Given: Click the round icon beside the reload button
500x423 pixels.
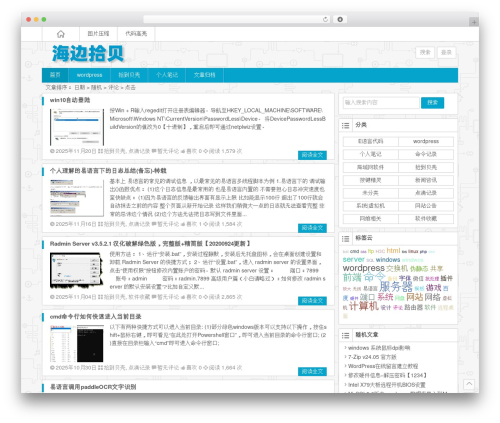Looking at the screenshot, I should pos(340,19).
